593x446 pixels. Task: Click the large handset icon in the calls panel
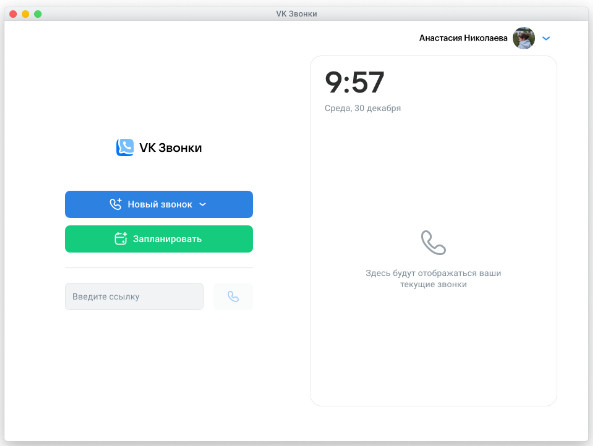tap(433, 242)
